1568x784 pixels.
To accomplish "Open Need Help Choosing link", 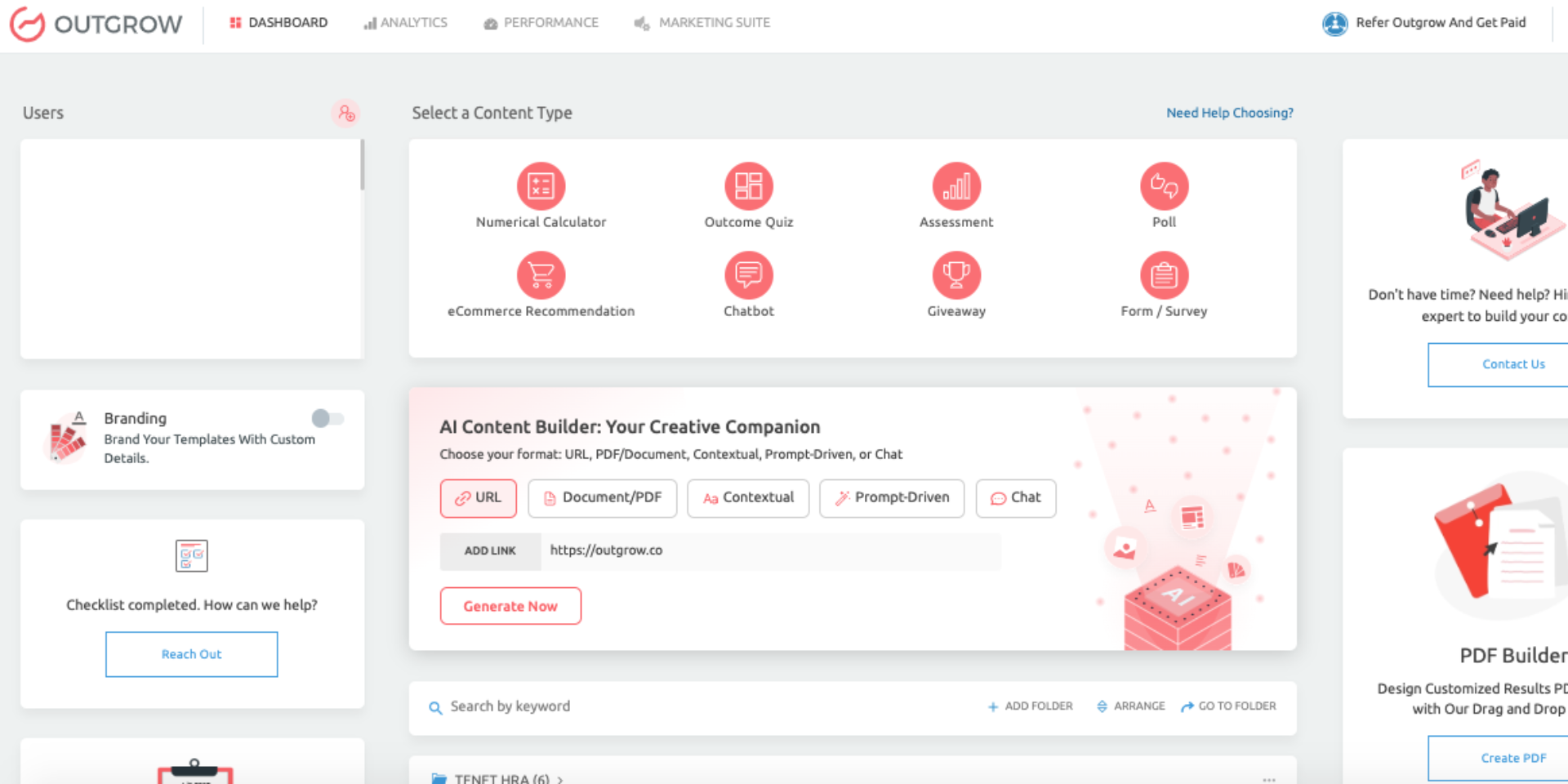I will coord(1230,113).
